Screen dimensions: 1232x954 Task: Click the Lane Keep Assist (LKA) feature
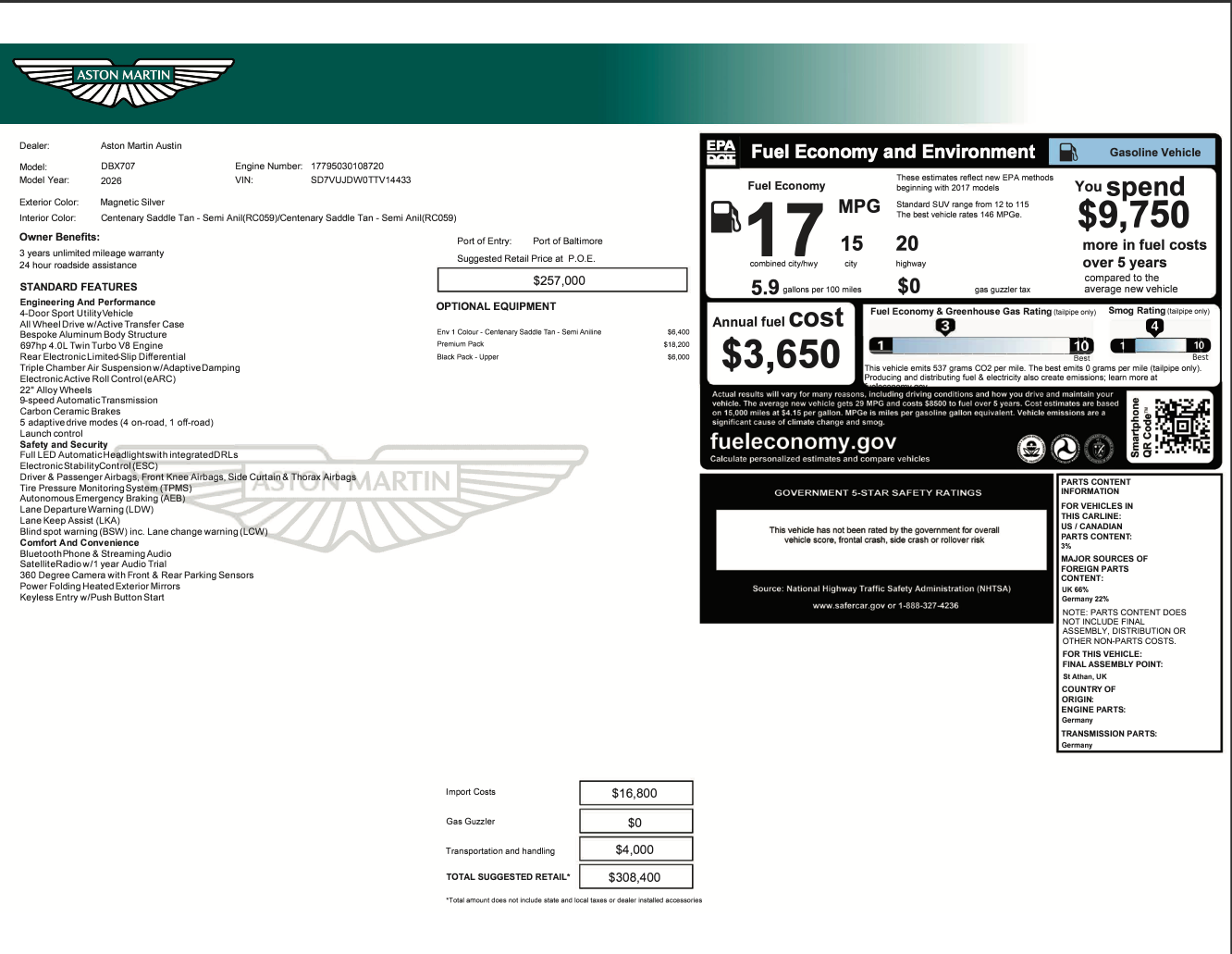70,521
